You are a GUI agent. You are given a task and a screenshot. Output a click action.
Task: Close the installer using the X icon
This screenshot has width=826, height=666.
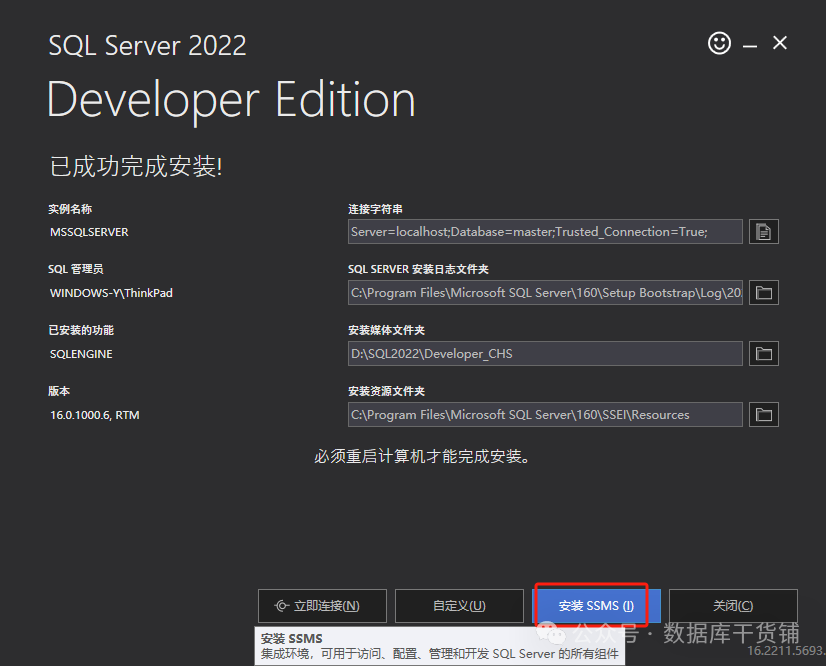[780, 43]
